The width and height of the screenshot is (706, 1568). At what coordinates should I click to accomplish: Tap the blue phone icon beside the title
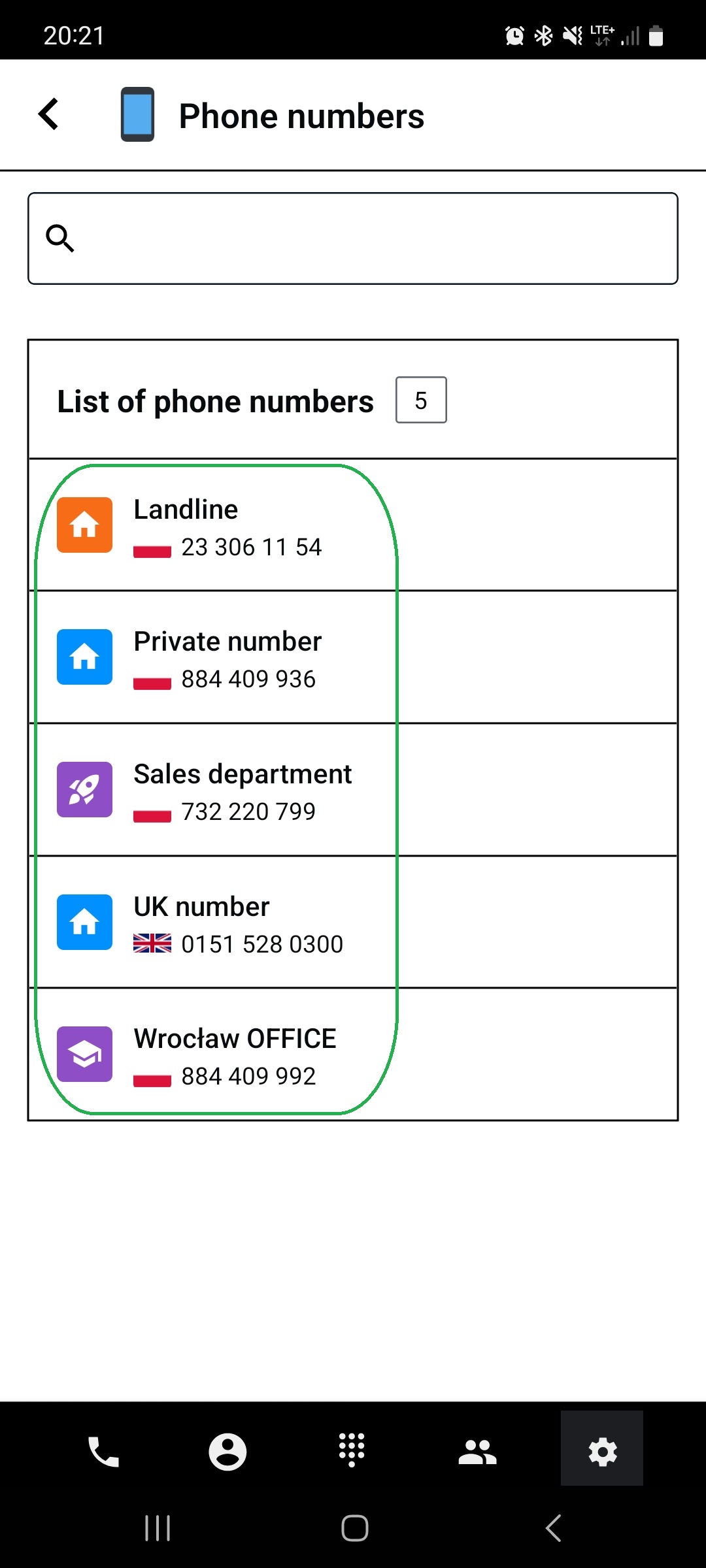[137, 114]
